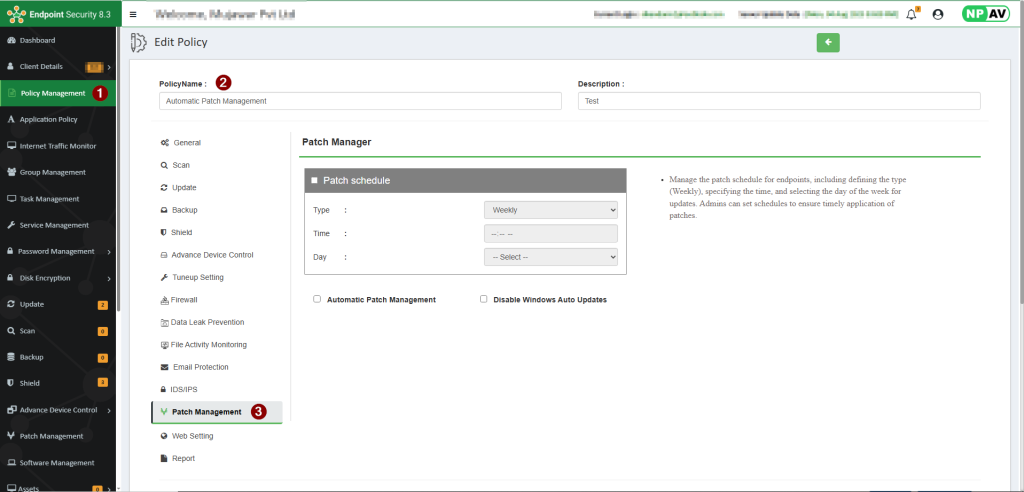
Task: Open the user profile icon
Action: point(937,15)
